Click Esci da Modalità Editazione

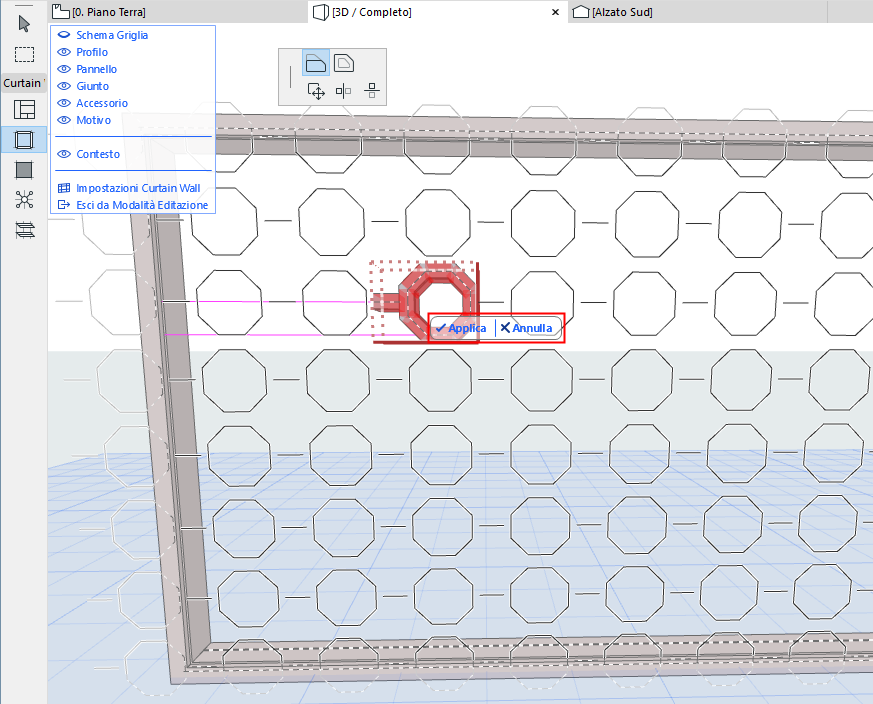coord(142,203)
